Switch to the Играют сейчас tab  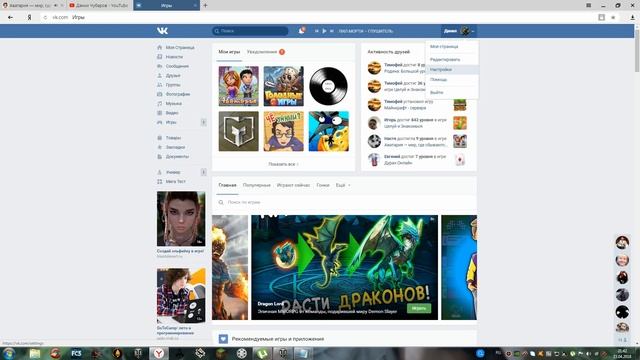[293, 185]
